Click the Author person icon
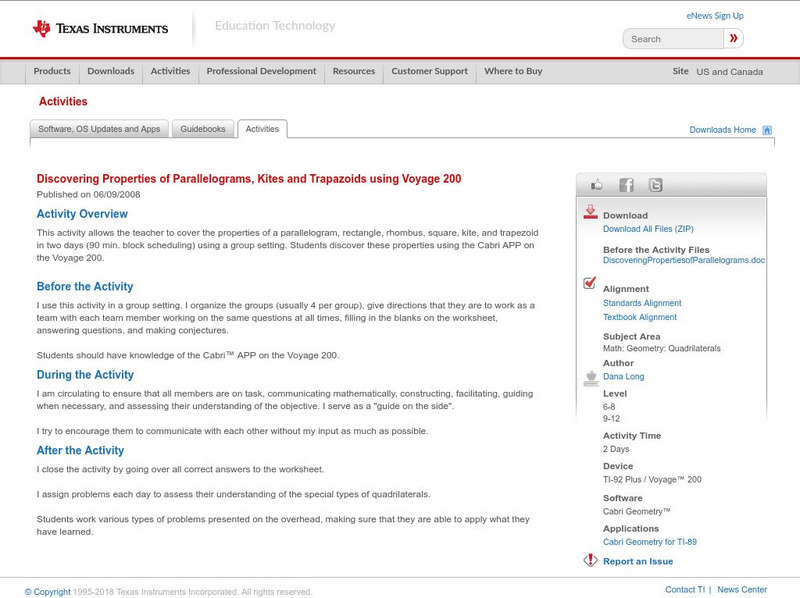800x598 pixels. tap(591, 379)
